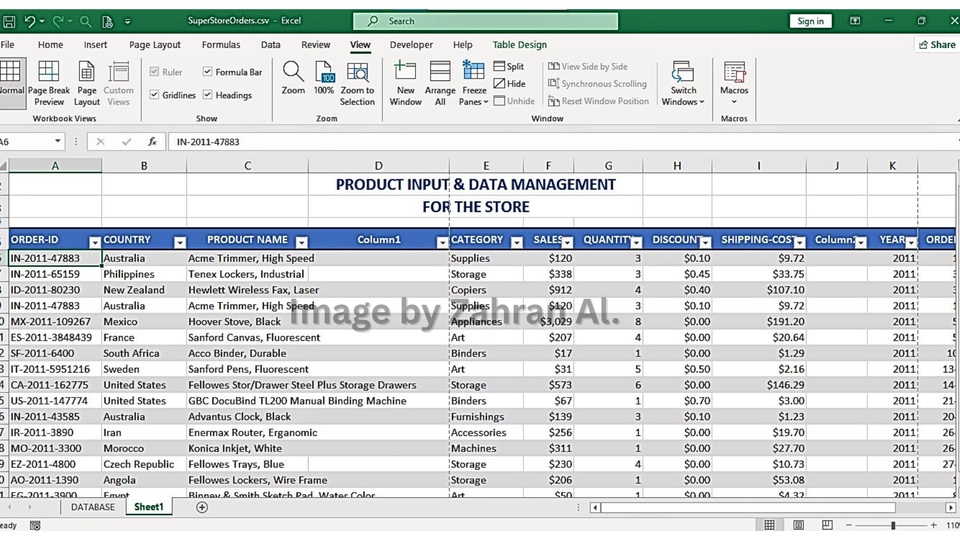Open a New Window
The height and width of the screenshot is (540, 960).
(405, 82)
